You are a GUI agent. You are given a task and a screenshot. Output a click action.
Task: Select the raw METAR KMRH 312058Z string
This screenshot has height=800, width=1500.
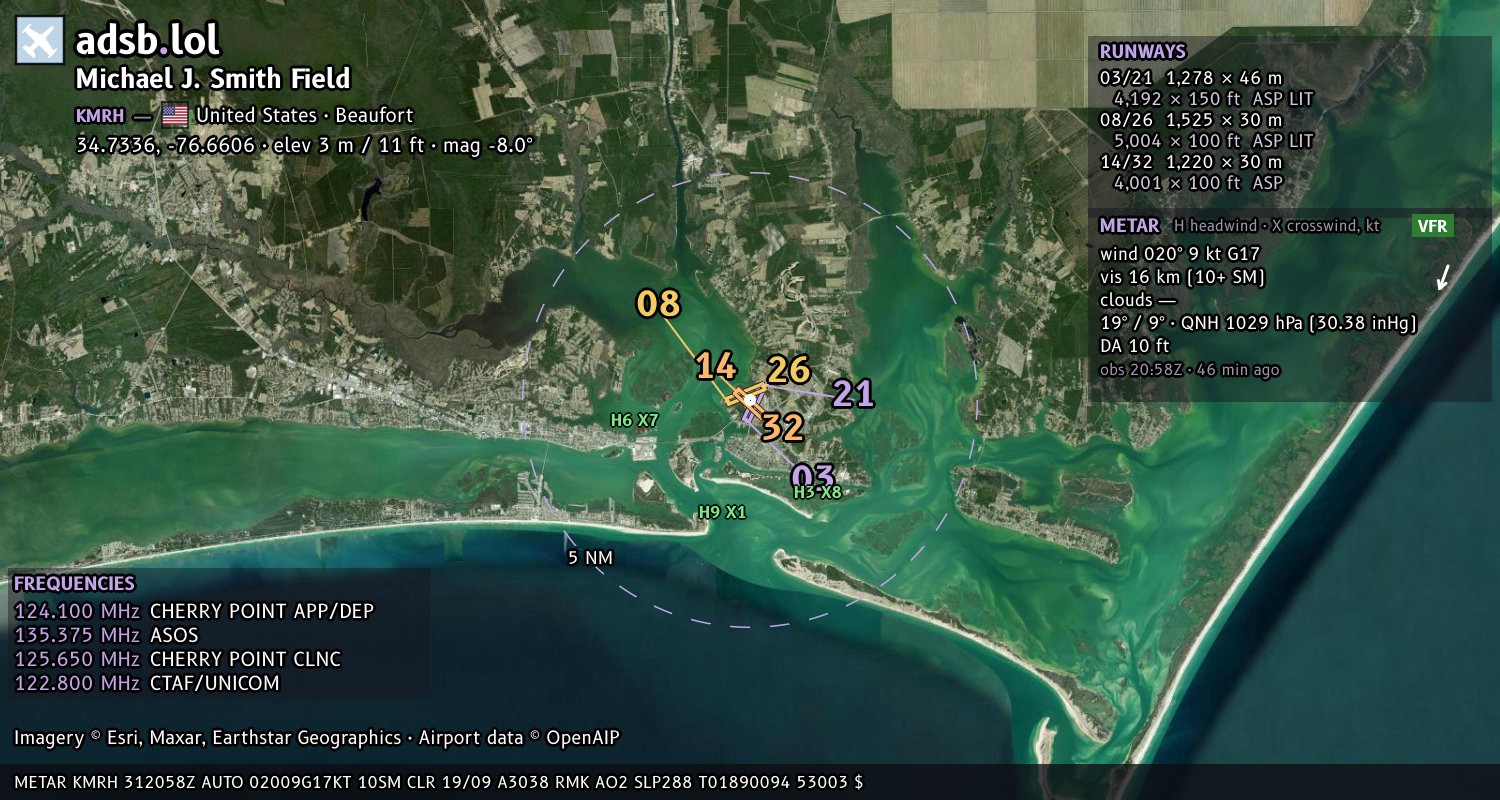click(439, 783)
